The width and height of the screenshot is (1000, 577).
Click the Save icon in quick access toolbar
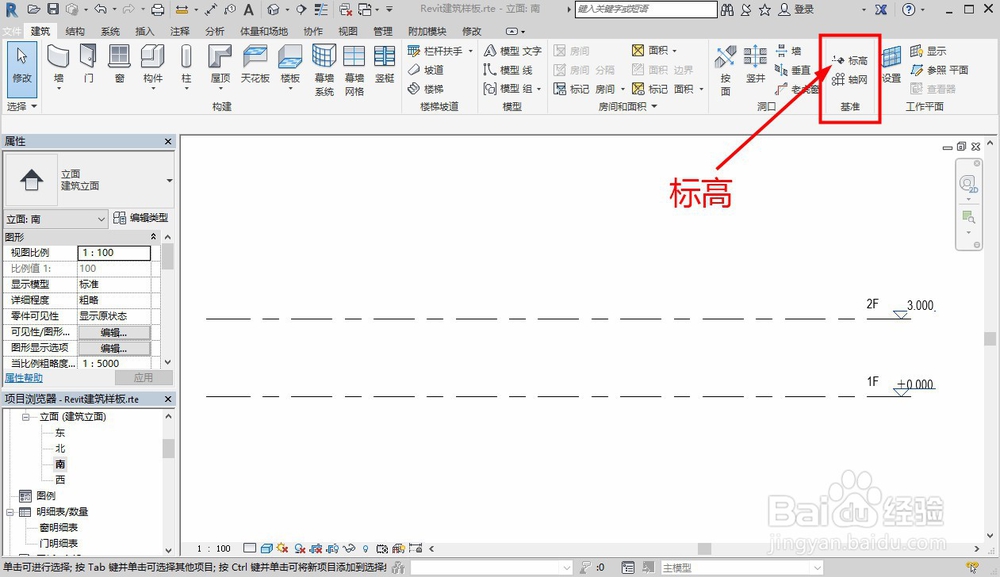[53, 9]
